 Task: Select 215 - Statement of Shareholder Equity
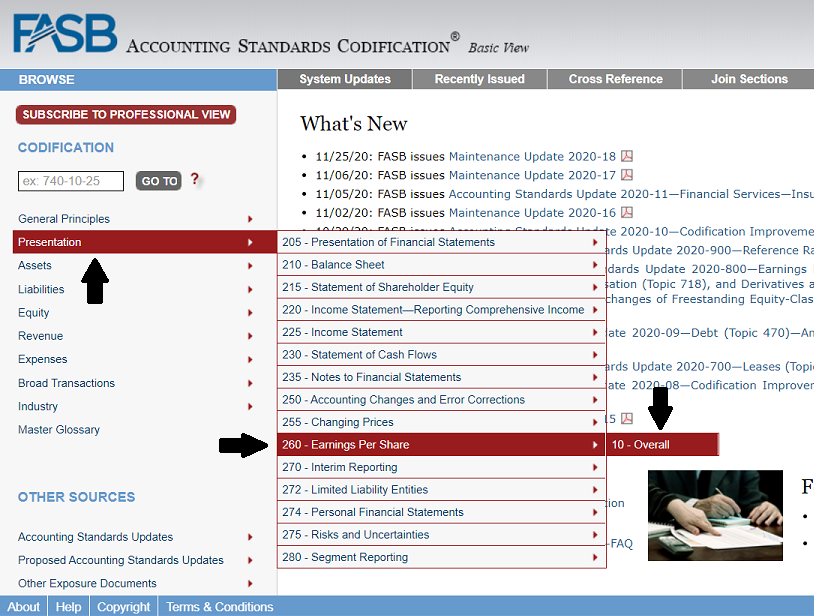pos(441,287)
